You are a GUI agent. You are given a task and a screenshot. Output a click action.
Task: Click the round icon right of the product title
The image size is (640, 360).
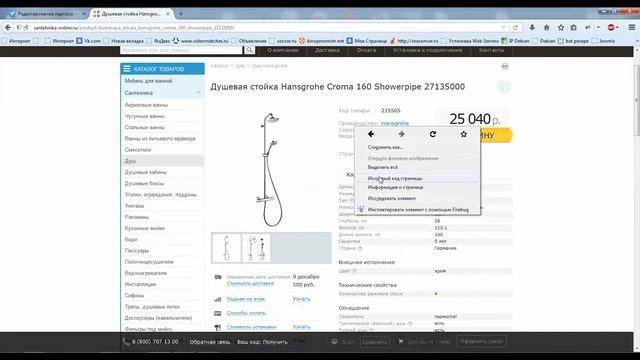[x=504, y=87]
